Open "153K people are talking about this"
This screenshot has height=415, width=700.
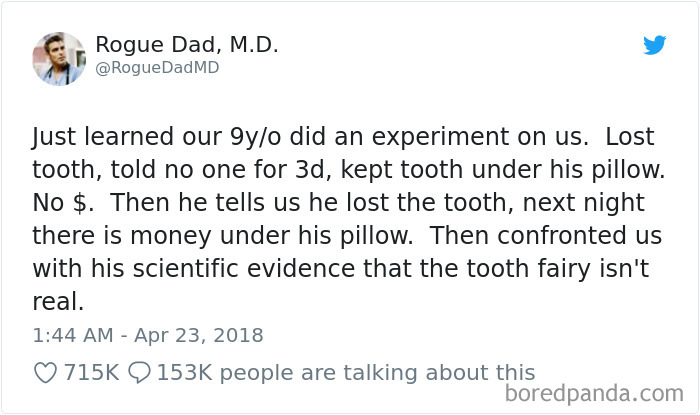pyautogui.click(x=346, y=372)
